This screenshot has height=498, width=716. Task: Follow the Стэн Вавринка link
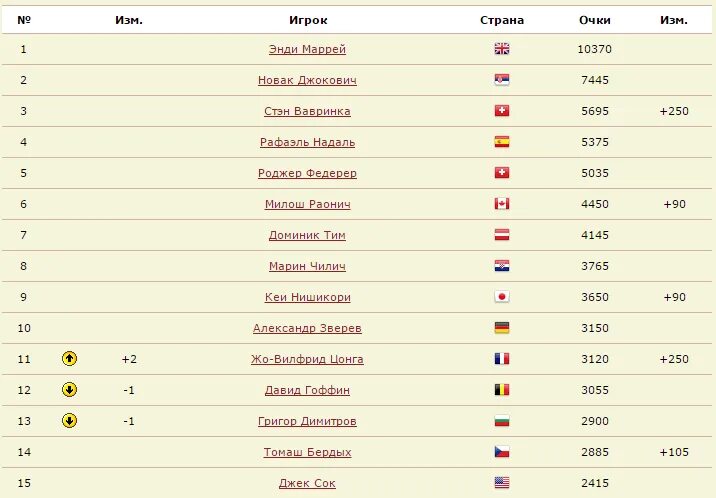click(307, 111)
